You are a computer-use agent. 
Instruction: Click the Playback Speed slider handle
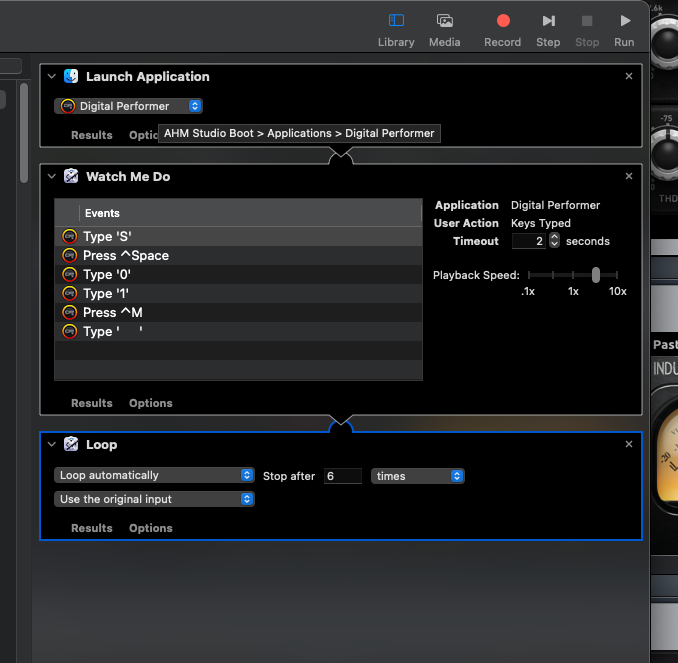pyautogui.click(x=596, y=275)
